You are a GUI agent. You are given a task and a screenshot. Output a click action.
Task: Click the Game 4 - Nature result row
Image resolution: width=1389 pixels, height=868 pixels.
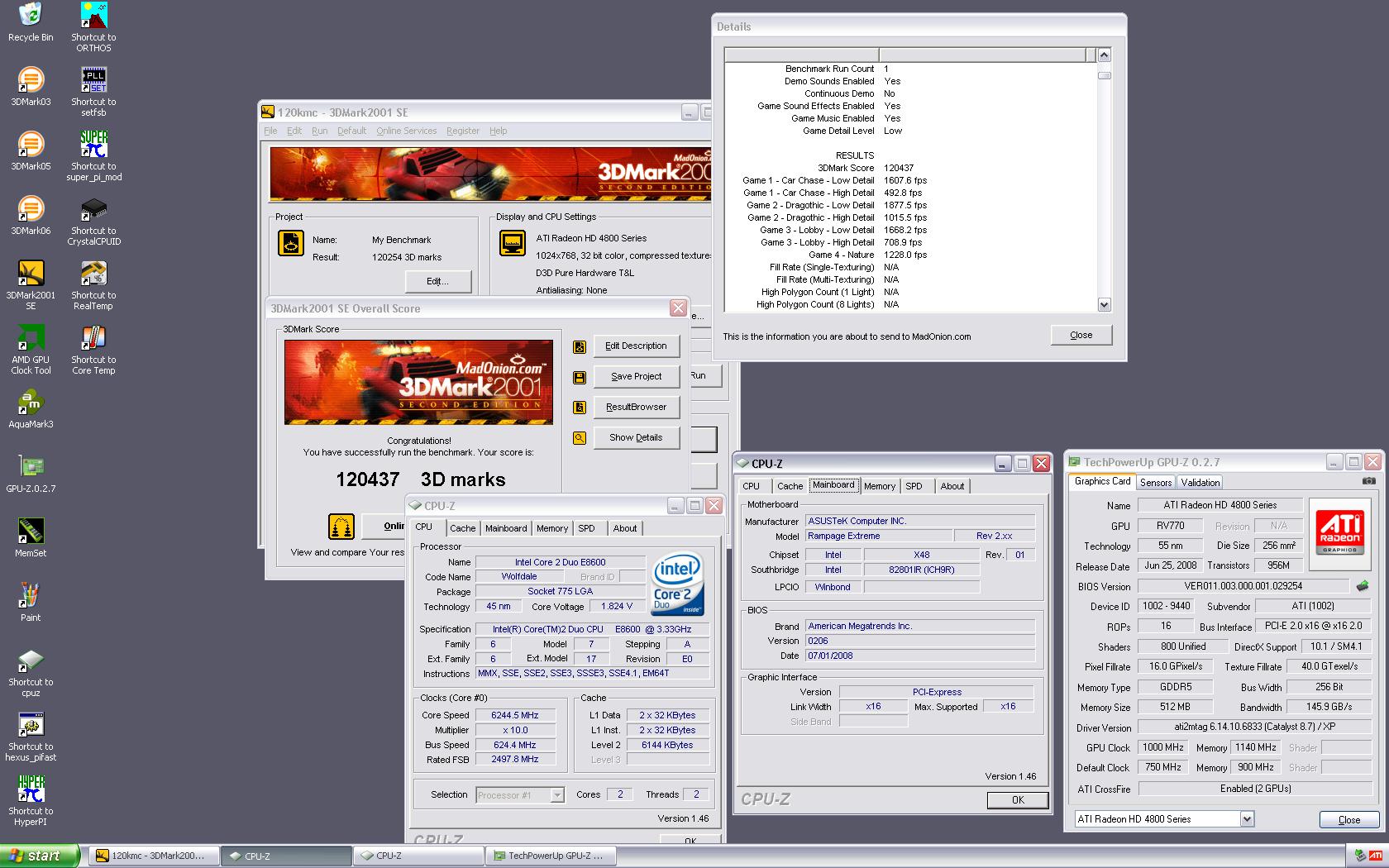pos(909,255)
